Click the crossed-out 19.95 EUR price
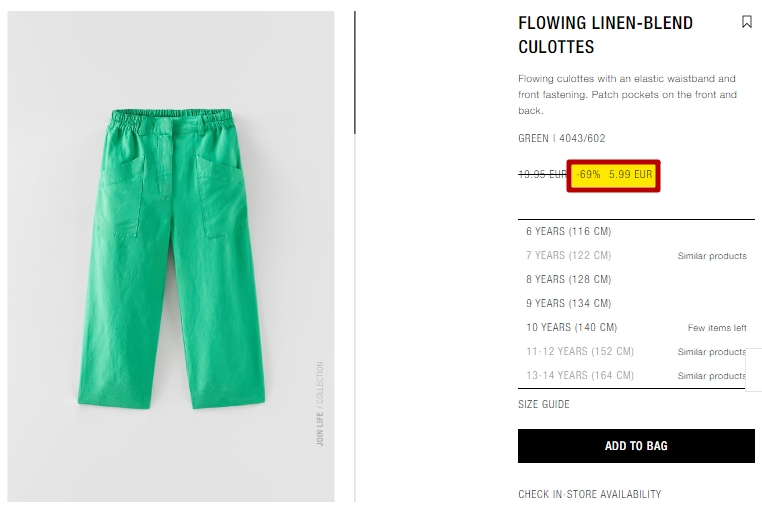762x509 pixels. point(542,174)
